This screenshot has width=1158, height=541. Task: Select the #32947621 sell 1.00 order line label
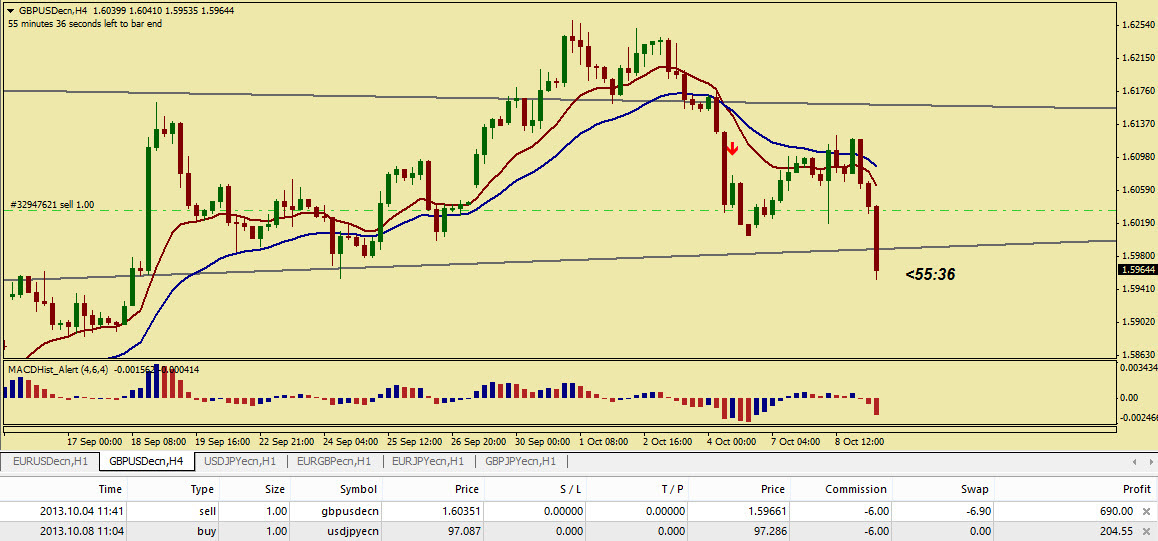(x=52, y=204)
